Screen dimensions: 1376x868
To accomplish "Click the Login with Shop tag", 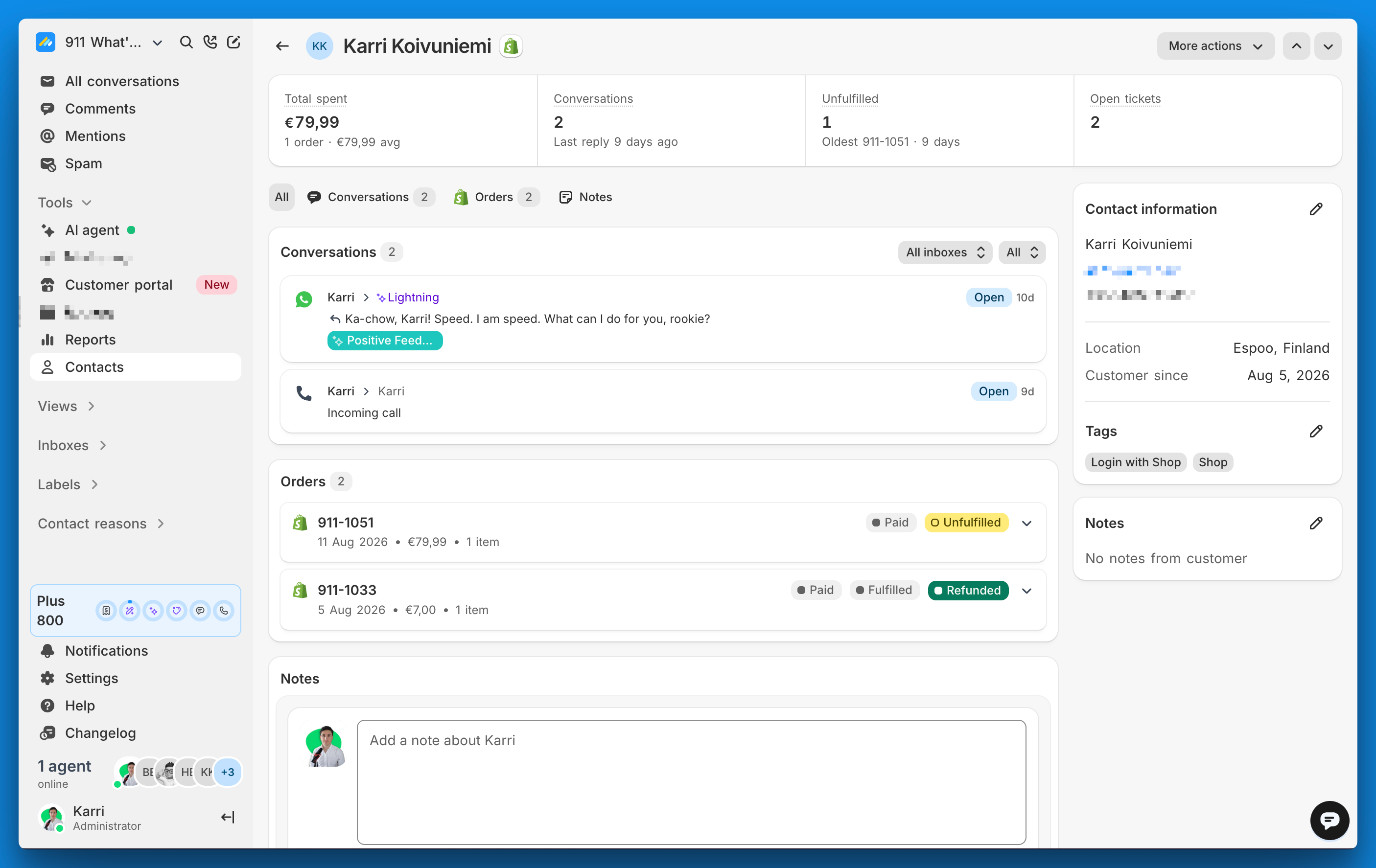I will click(1136, 462).
